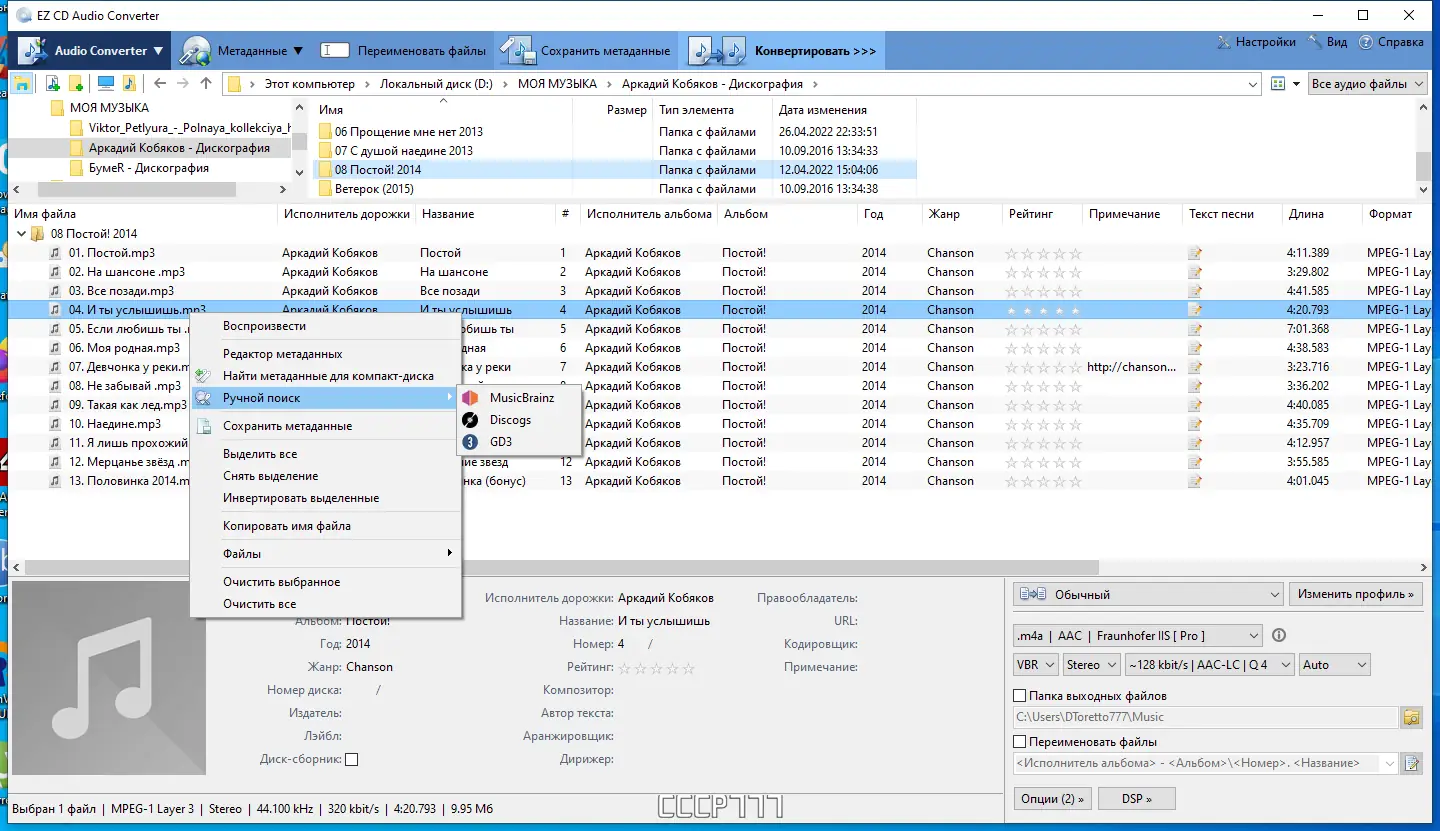
Task: Click the music library folder icon
Action: point(128,84)
